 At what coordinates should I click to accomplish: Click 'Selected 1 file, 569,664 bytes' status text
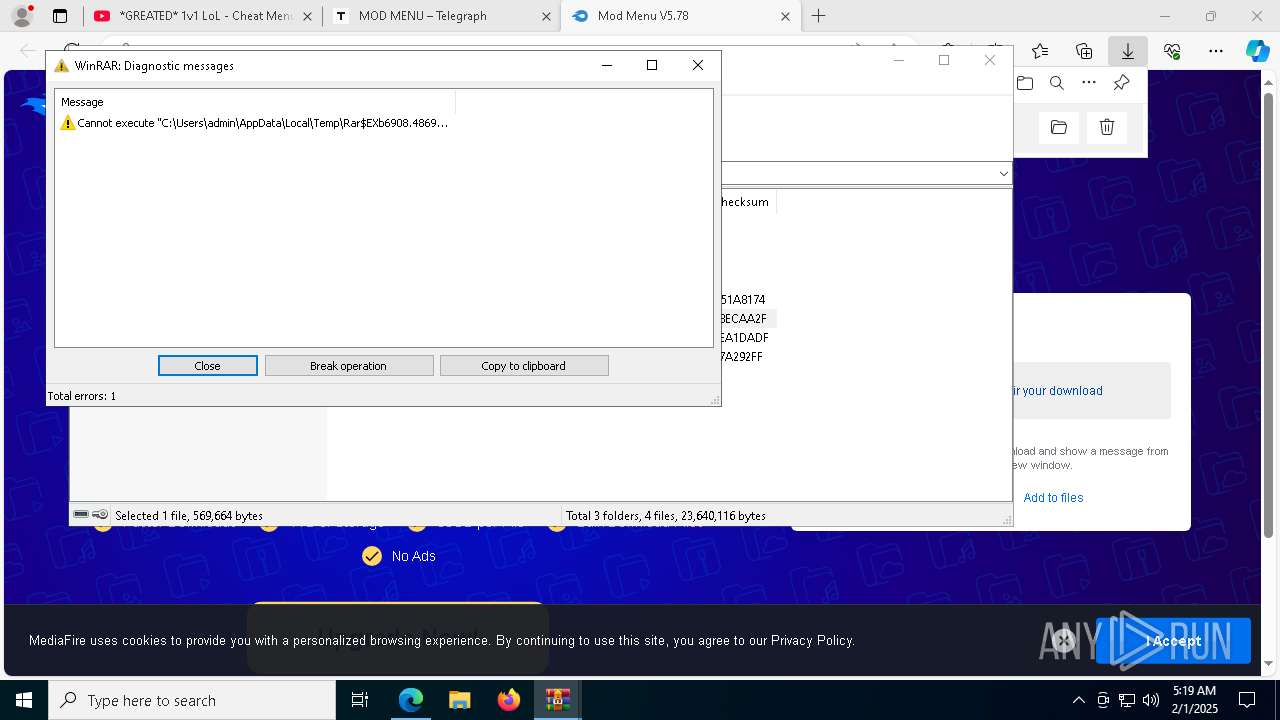(x=189, y=516)
